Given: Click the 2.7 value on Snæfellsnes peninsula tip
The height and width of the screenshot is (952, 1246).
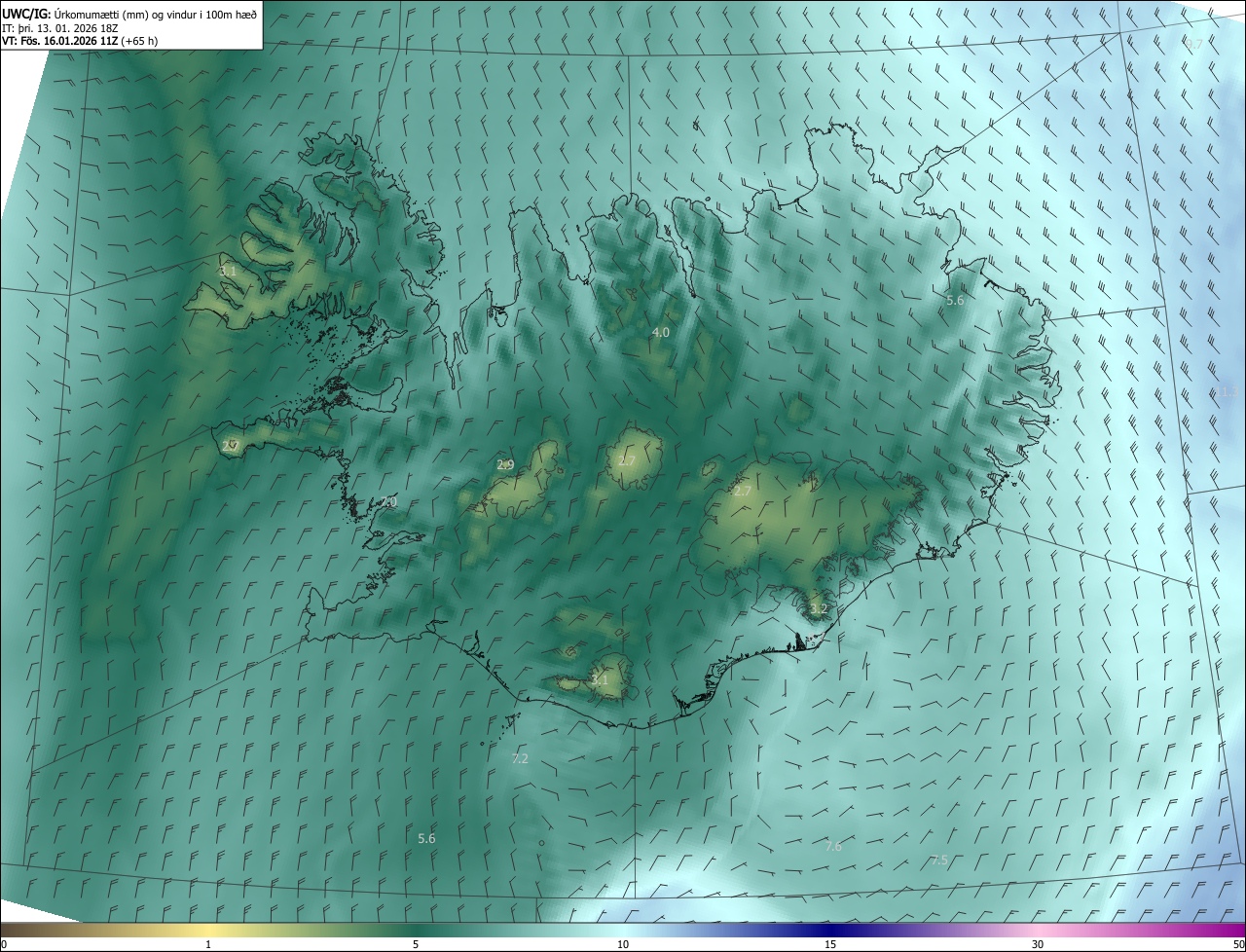Looking at the screenshot, I should 231,446.
